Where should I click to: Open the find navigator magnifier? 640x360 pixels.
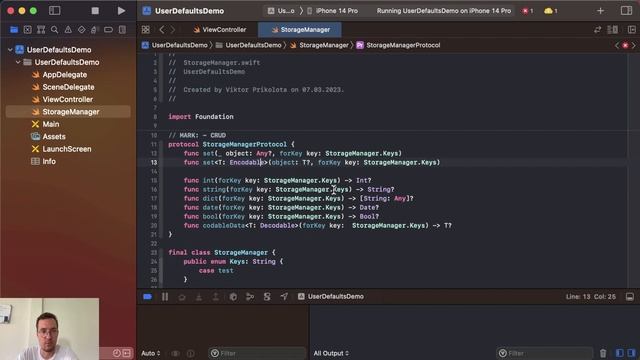pos(54,30)
